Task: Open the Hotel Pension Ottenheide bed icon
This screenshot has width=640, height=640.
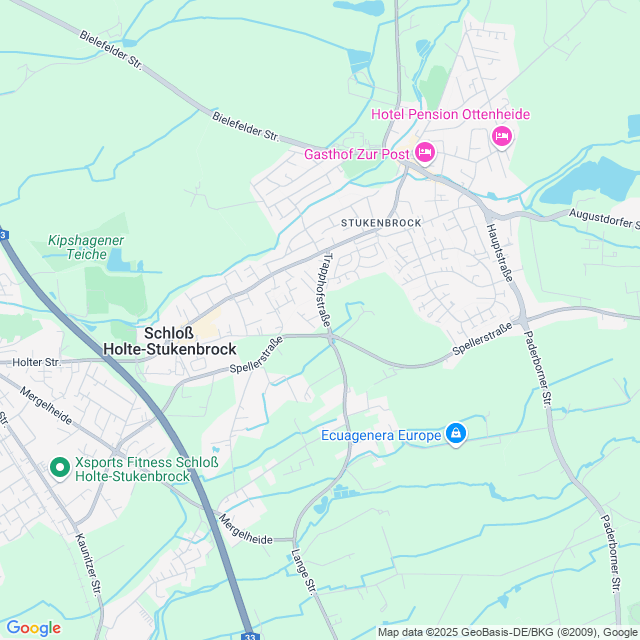Action: pos(502,136)
